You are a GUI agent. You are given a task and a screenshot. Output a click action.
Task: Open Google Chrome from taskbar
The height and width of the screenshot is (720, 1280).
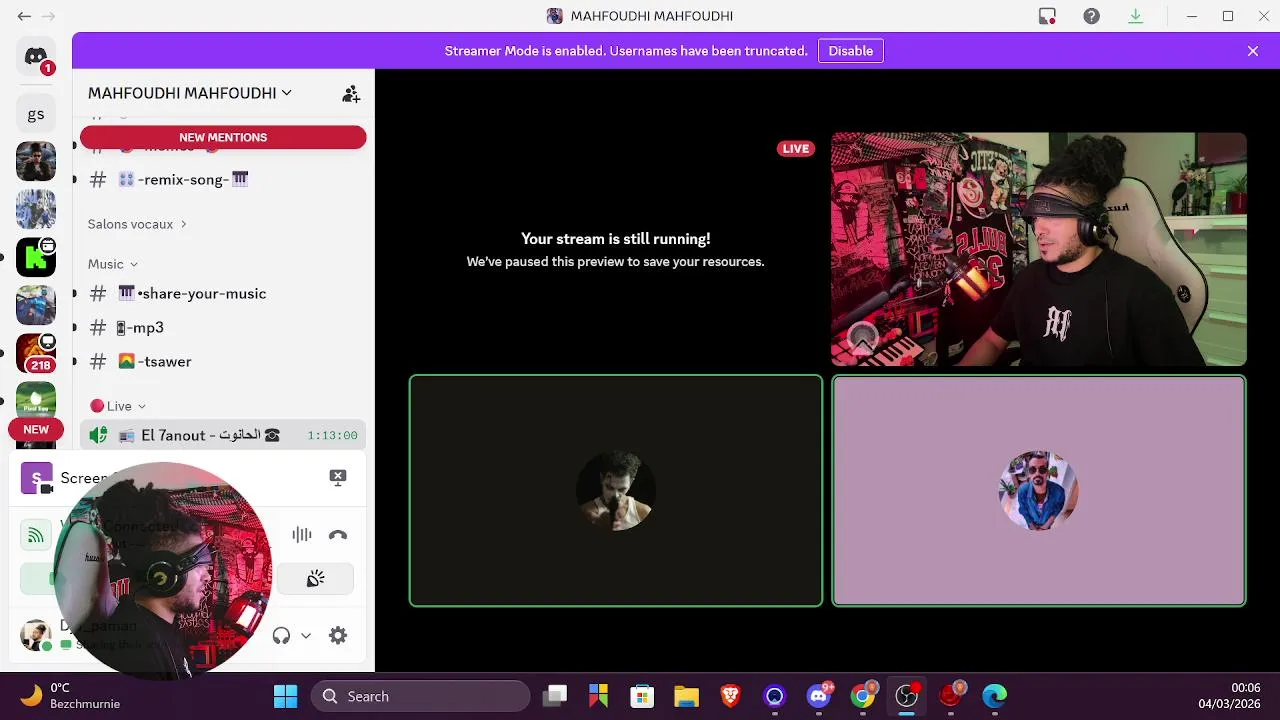coord(863,696)
